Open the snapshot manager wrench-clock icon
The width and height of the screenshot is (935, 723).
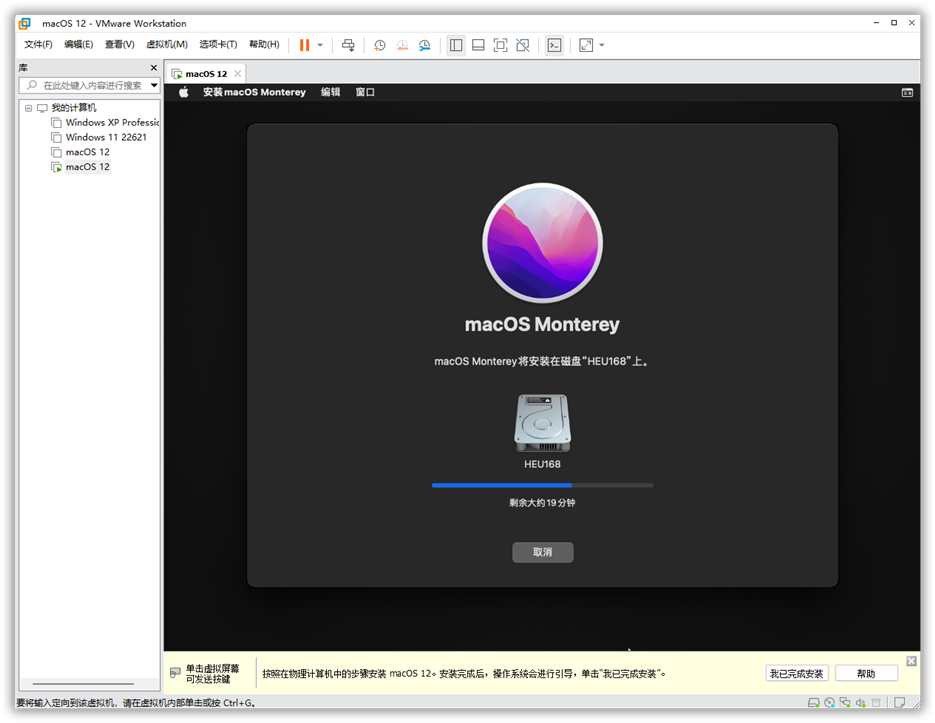point(425,45)
